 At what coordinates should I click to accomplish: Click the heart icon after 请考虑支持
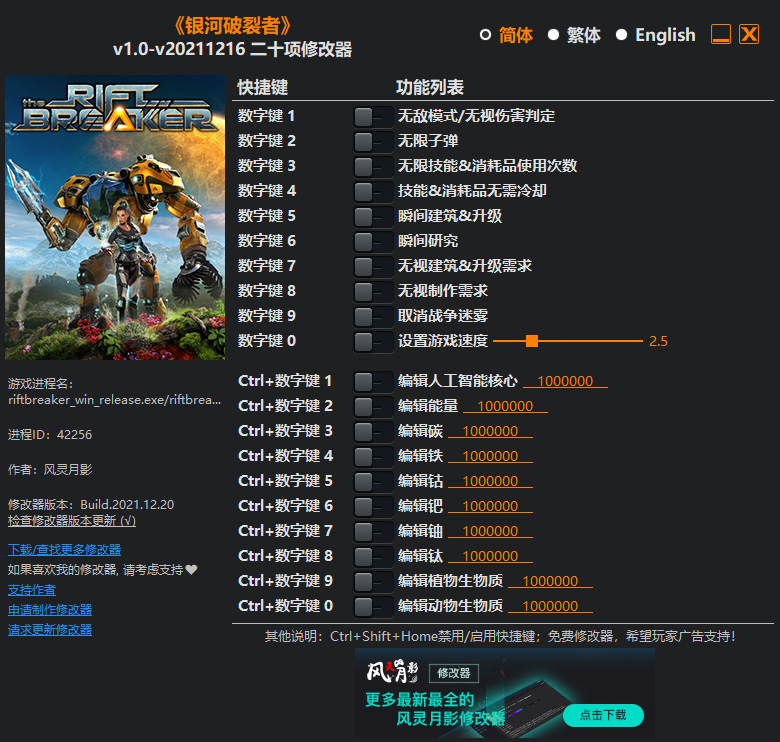(192, 569)
